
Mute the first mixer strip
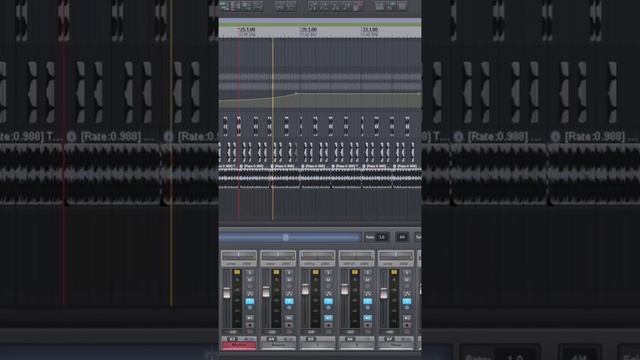(250, 280)
